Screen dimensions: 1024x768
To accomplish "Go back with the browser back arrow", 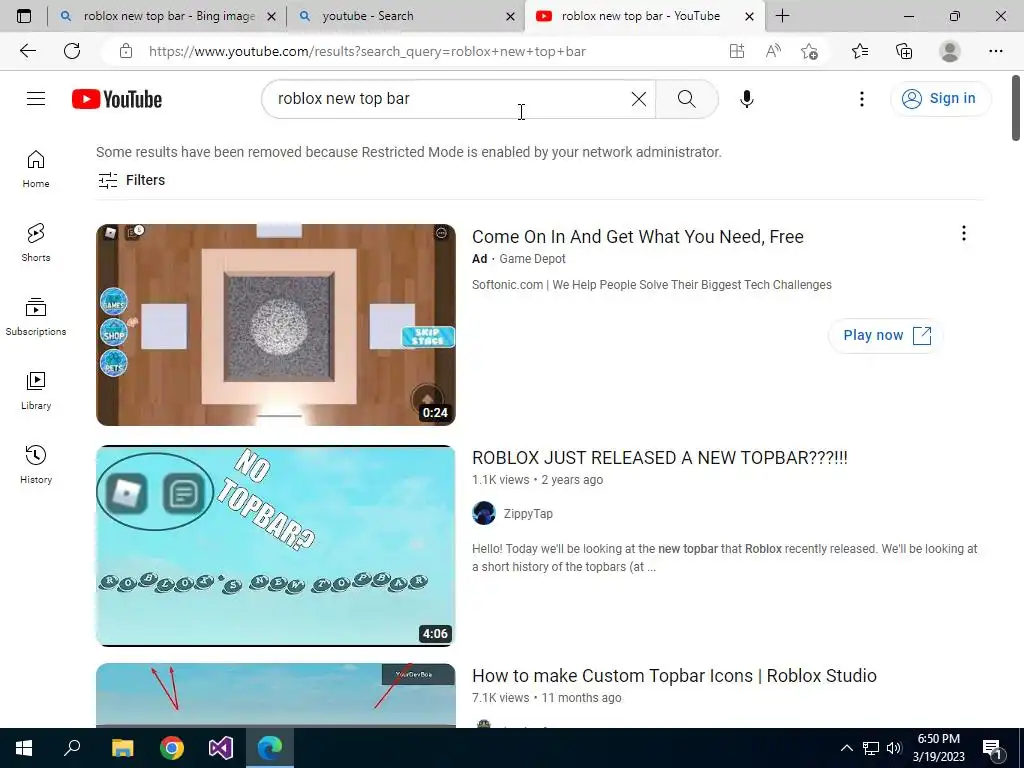I will point(27,51).
